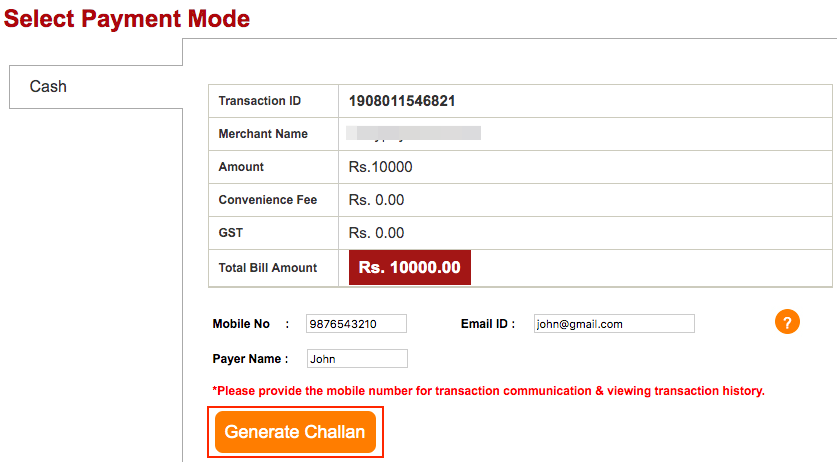Image resolution: width=837 pixels, height=462 pixels.
Task: Click the transaction ID number 1908011546821
Action: click(x=403, y=101)
